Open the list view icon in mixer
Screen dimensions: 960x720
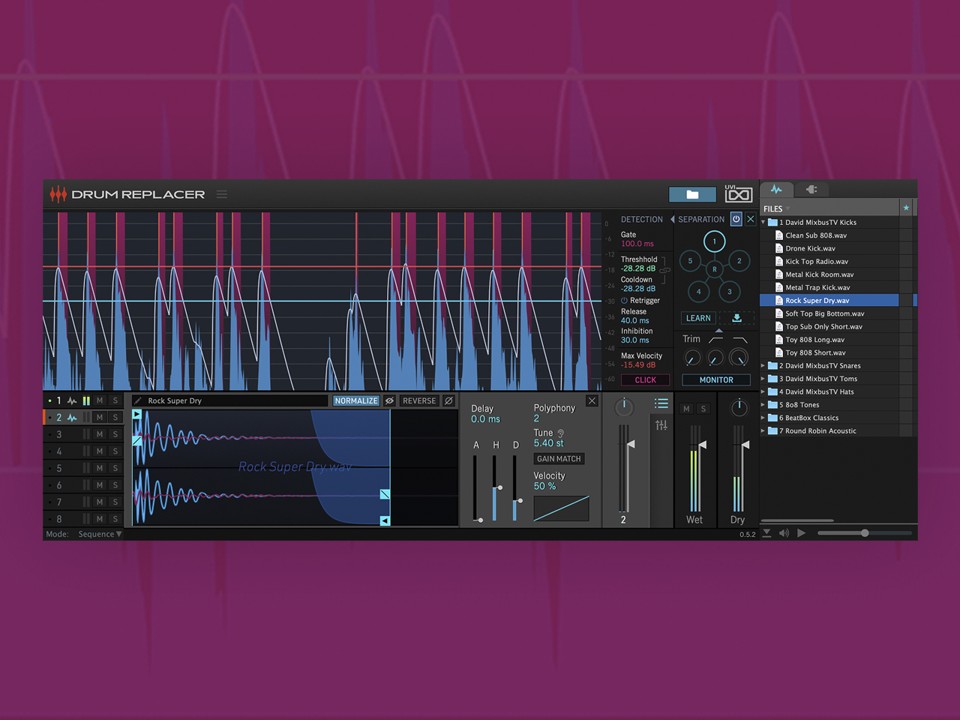point(661,403)
